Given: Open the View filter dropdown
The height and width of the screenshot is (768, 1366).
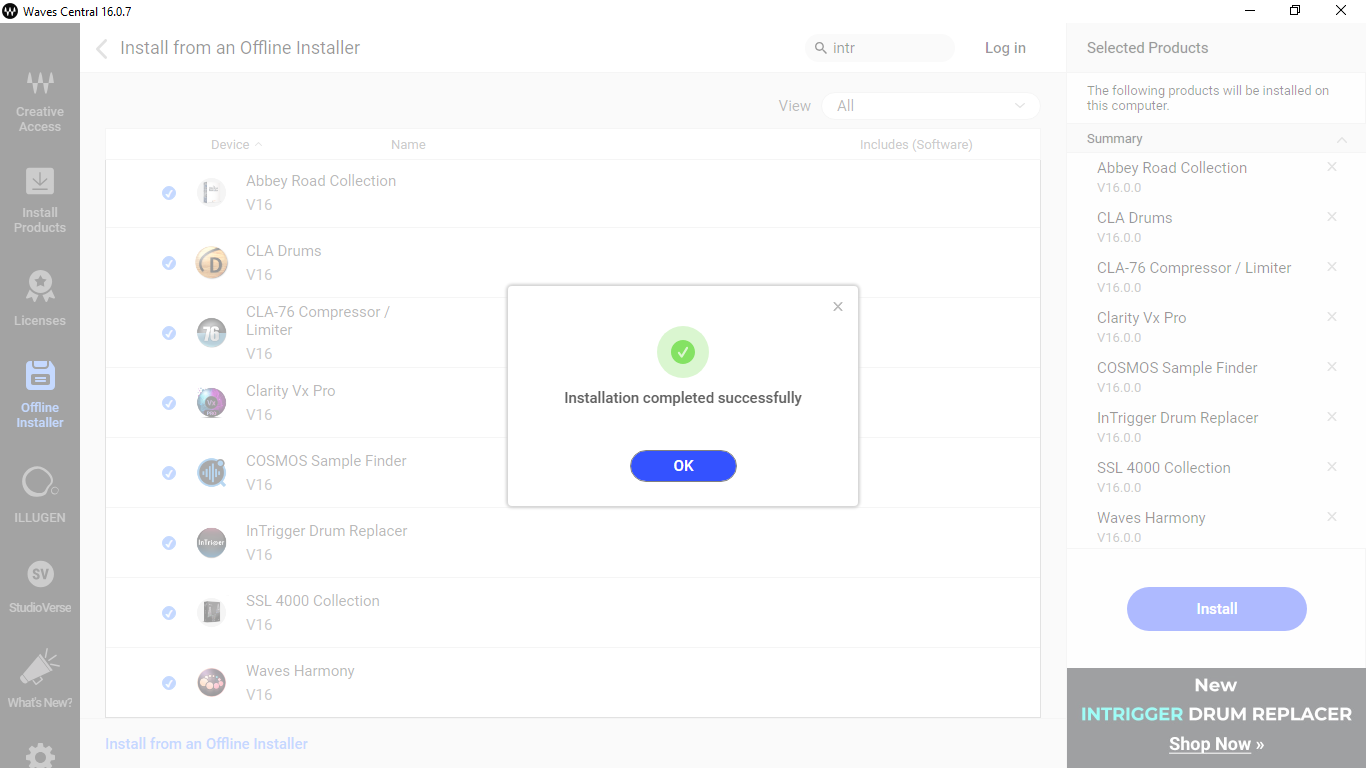Looking at the screenshot, I should point(931,106).
